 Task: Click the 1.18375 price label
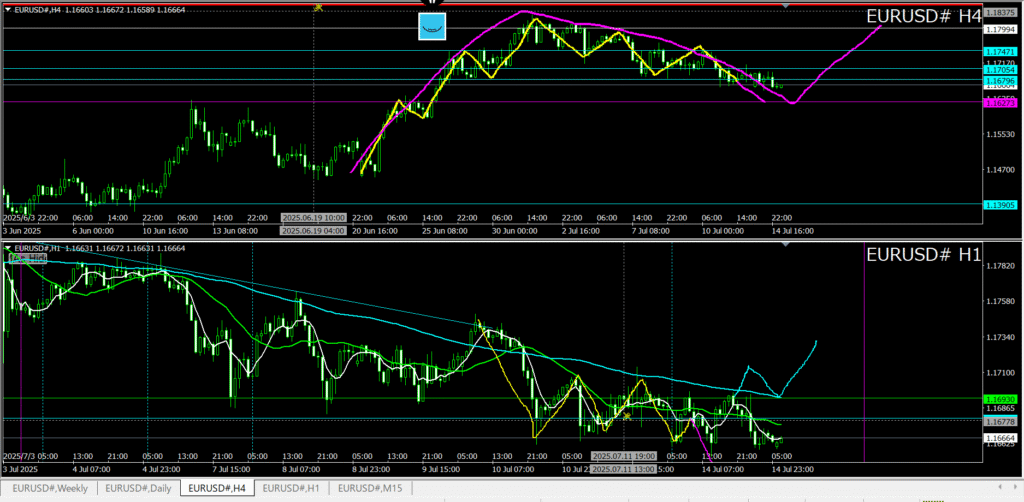pos(1000,12)
